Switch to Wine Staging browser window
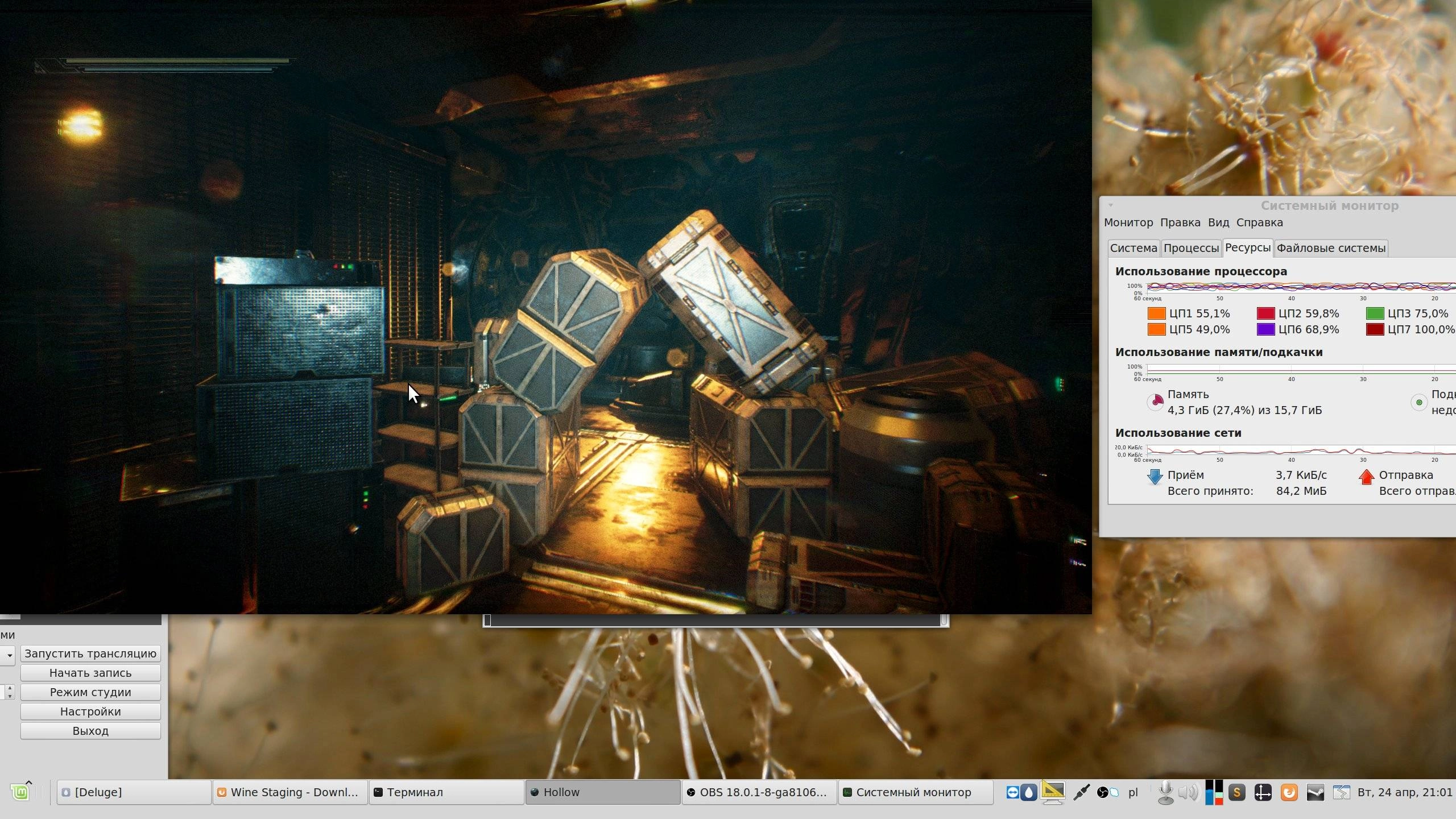The width and height of the screenshot is (1456, 819). coord(290,792)
